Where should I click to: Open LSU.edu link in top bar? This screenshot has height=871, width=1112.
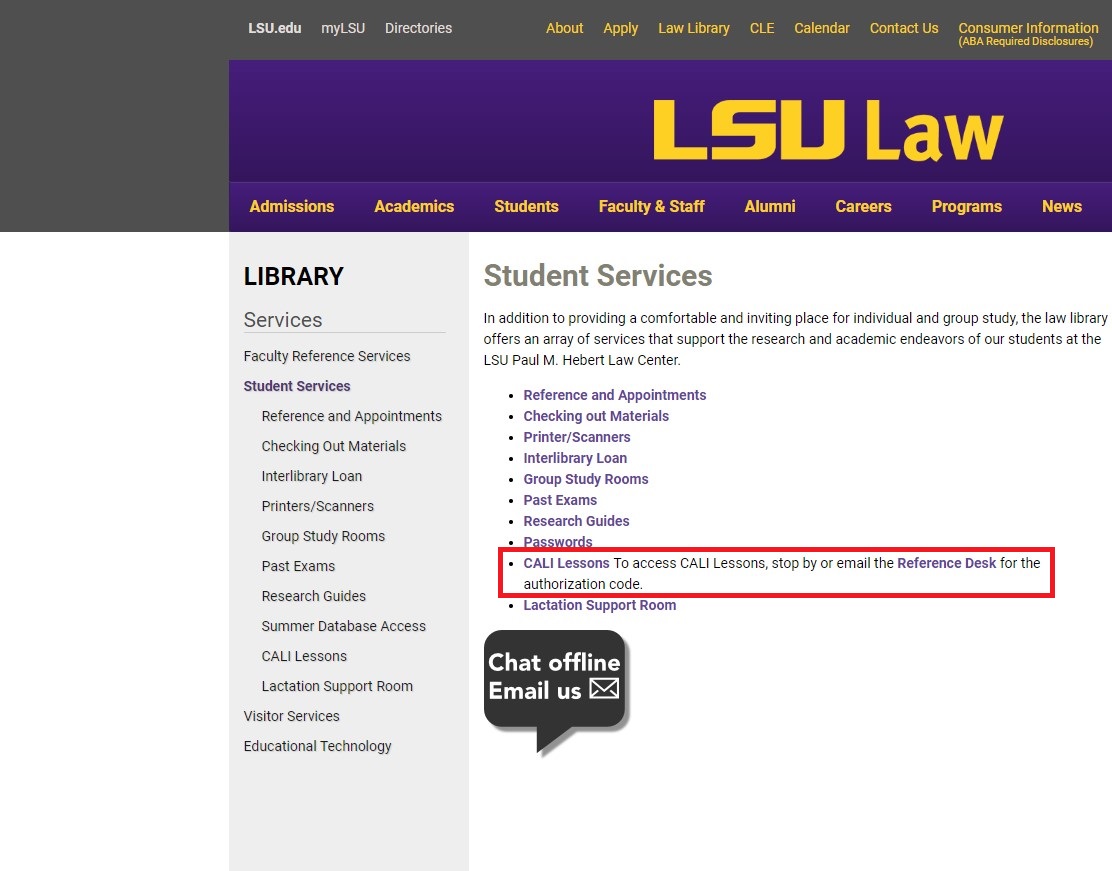pos(274,28)
